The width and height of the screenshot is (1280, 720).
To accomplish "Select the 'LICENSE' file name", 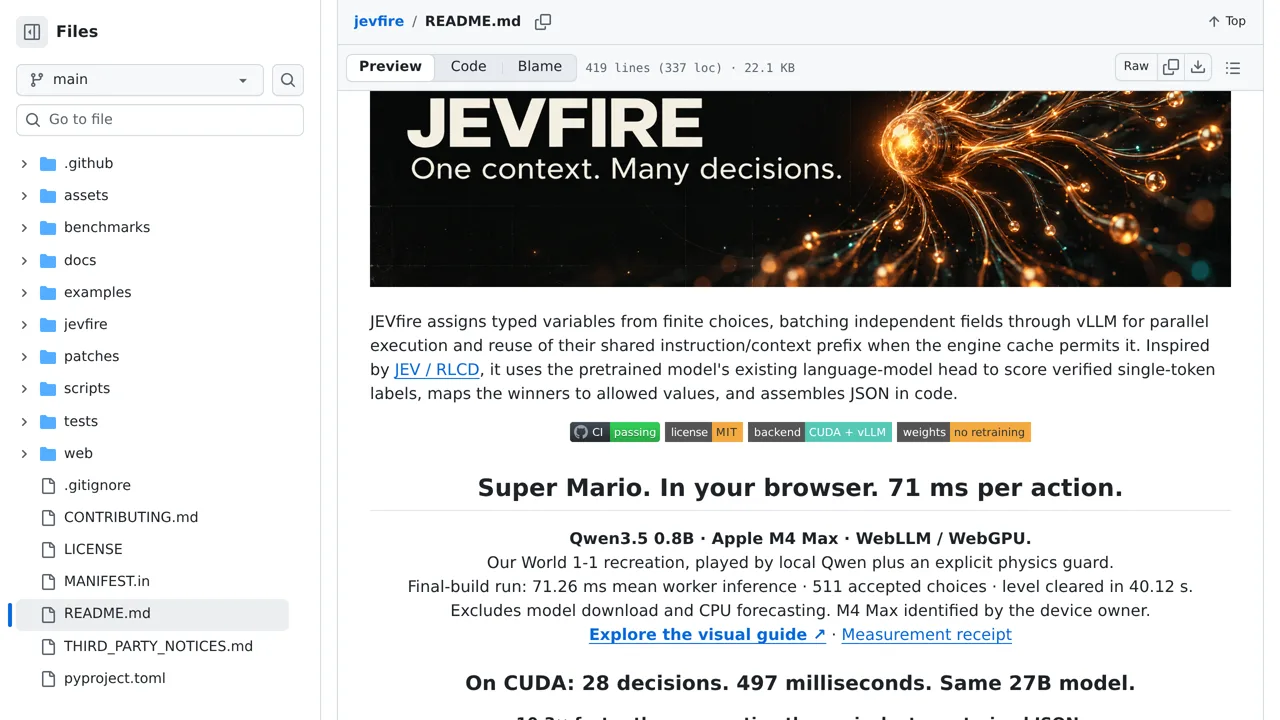I will point(93,549).
